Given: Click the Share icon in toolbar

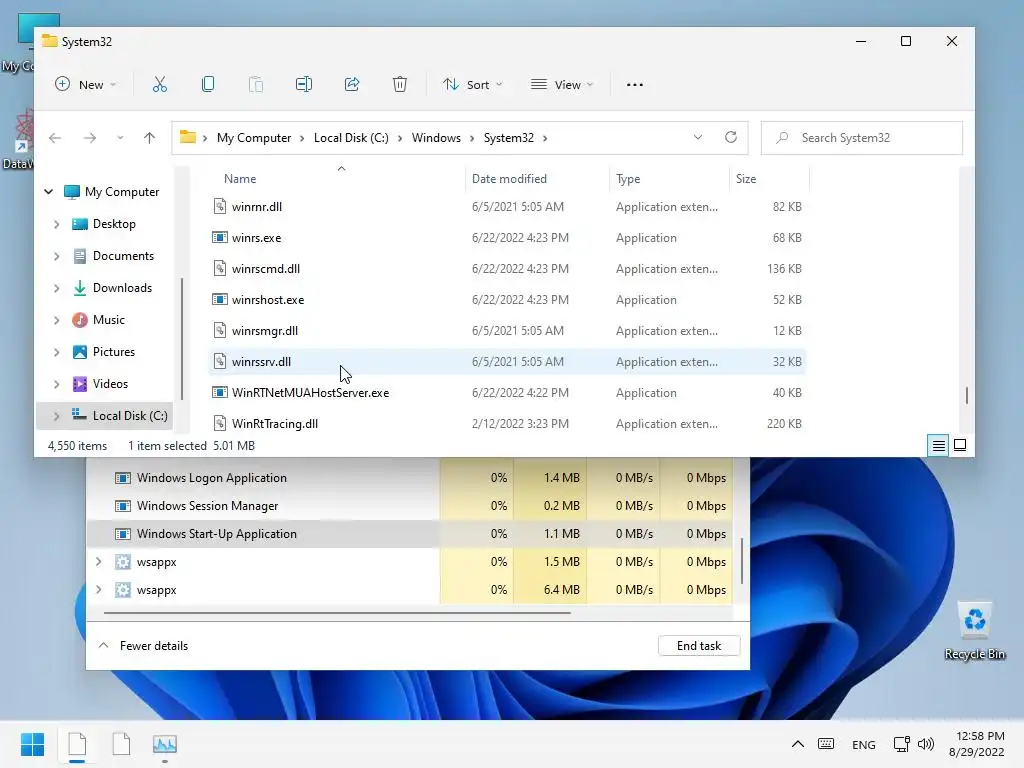Looking at the screenshot, I should point(352,84).
